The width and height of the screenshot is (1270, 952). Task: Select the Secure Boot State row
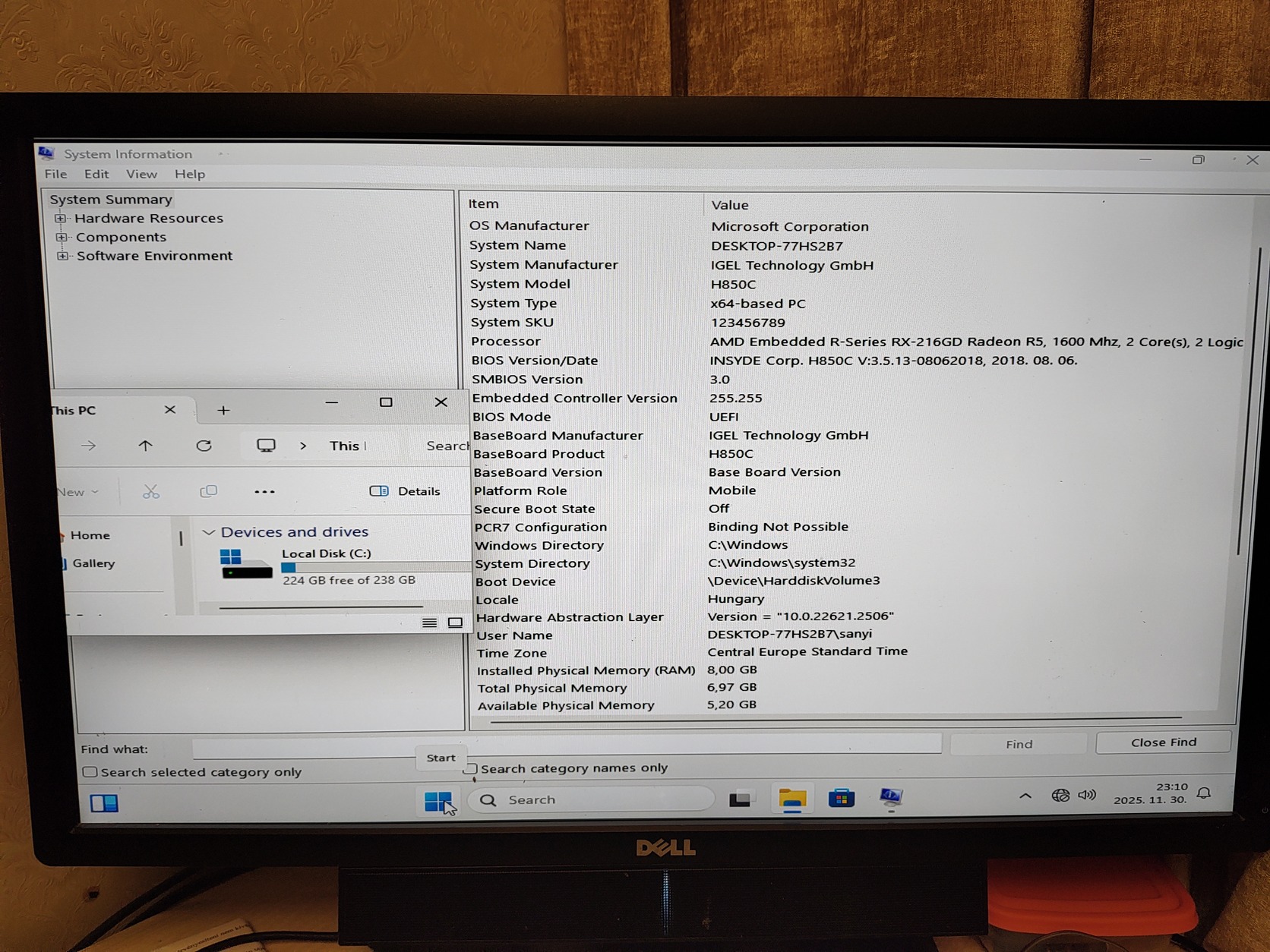[x=853, y=509]
